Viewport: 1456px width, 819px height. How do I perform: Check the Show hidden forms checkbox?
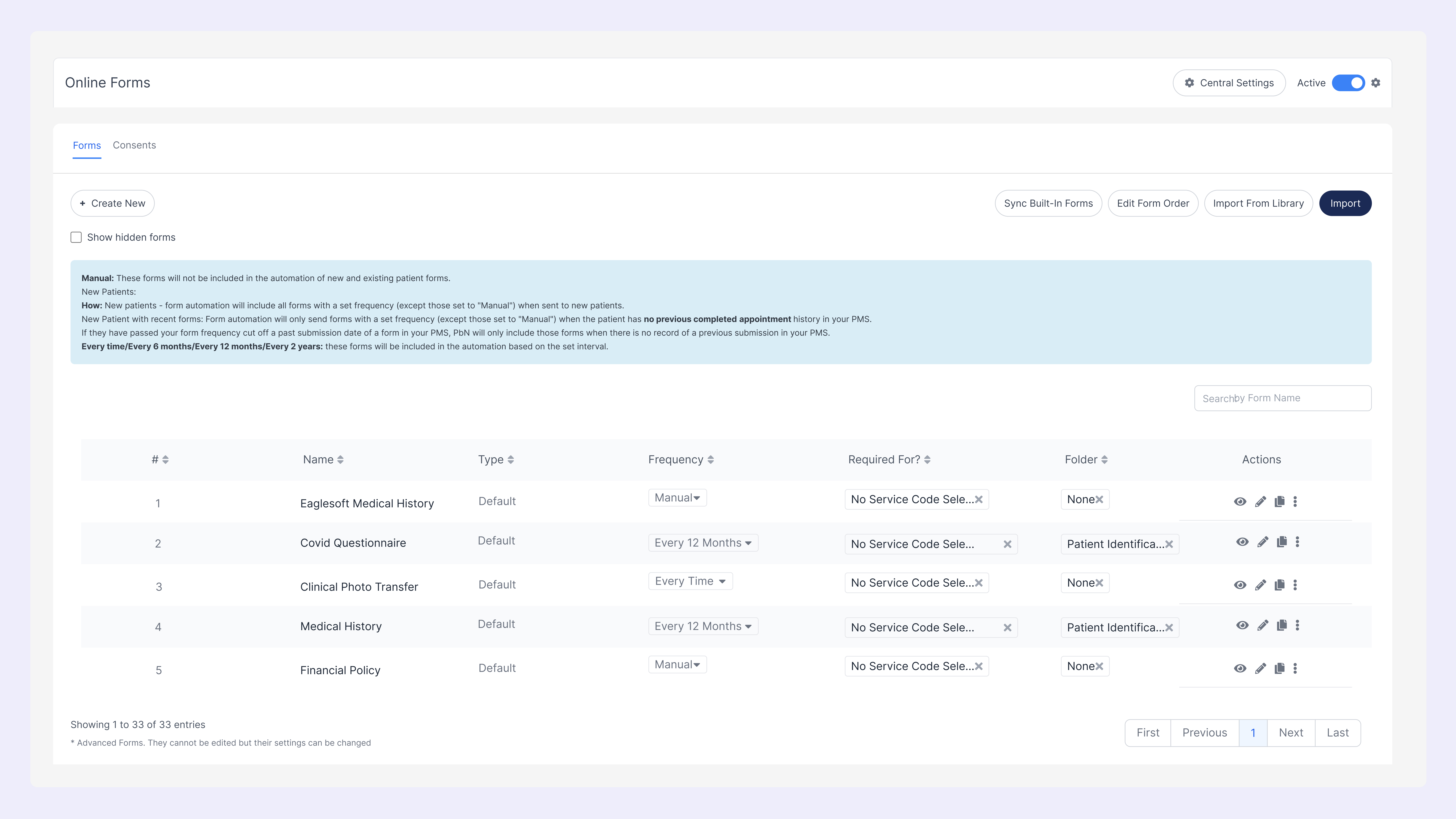click(76, 237)
